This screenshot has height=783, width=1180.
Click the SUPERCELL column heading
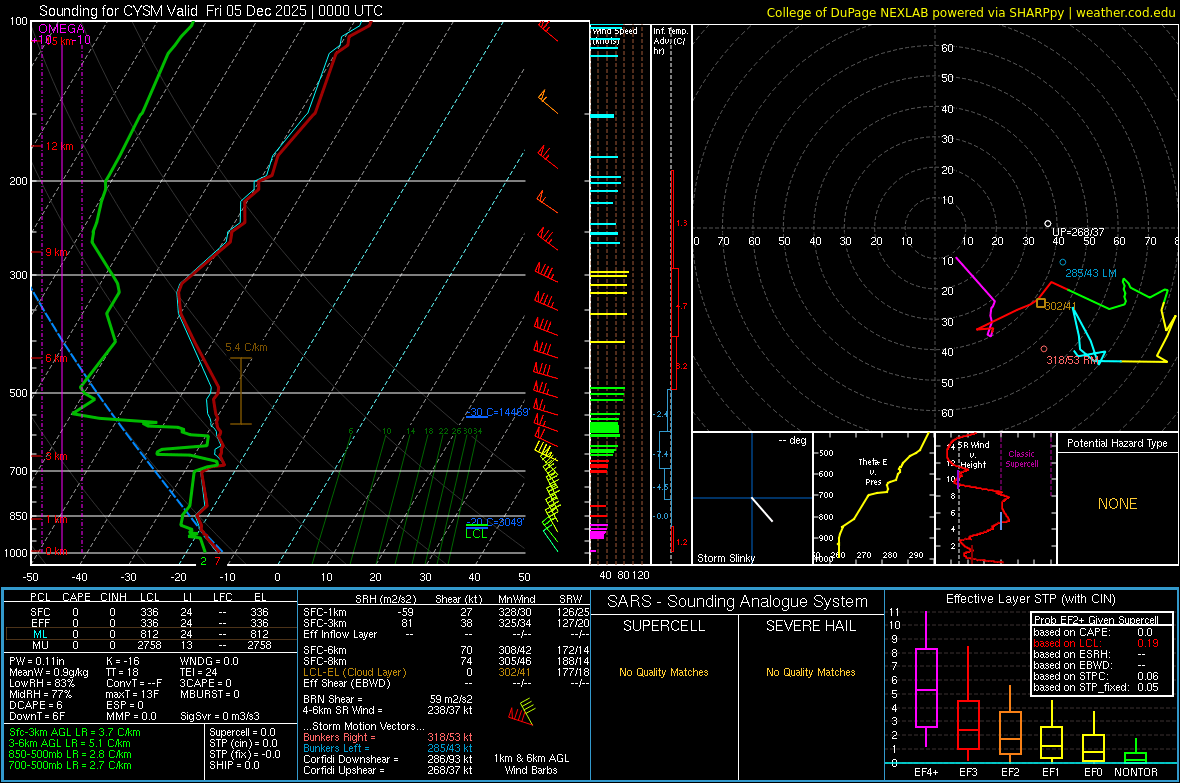(x=664, y=626)
